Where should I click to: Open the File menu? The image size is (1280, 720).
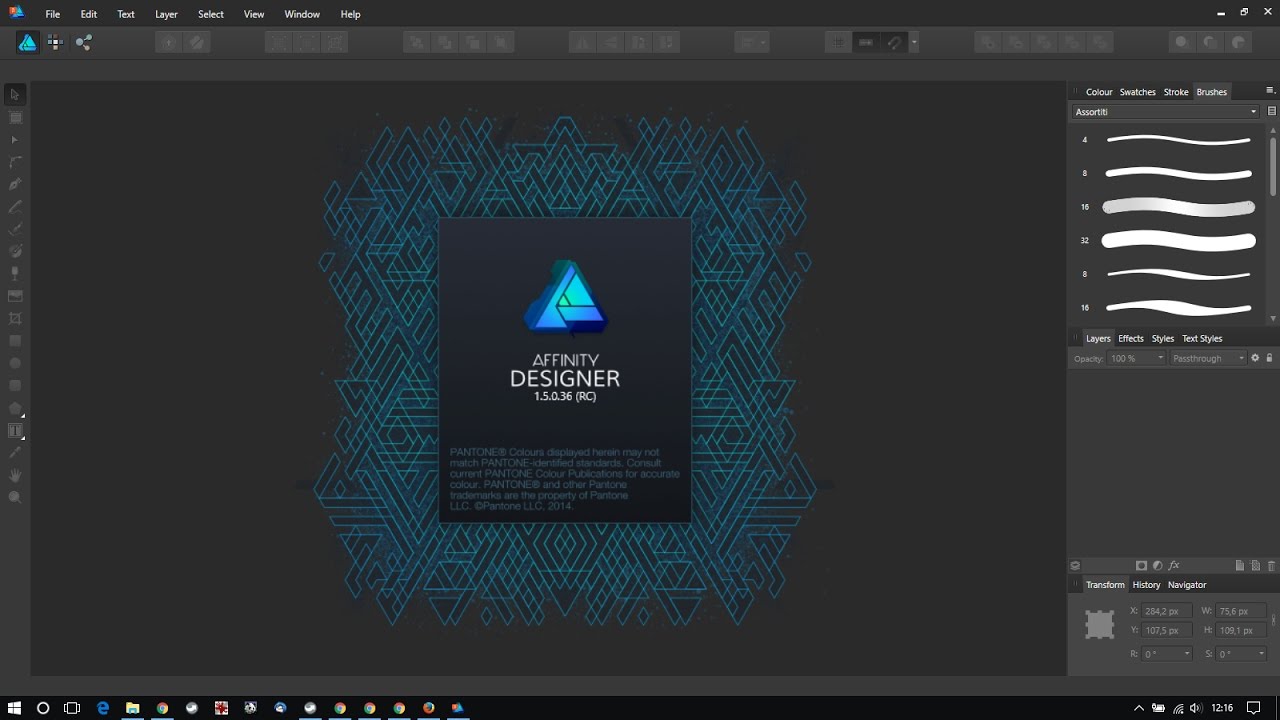click(52, 15)
